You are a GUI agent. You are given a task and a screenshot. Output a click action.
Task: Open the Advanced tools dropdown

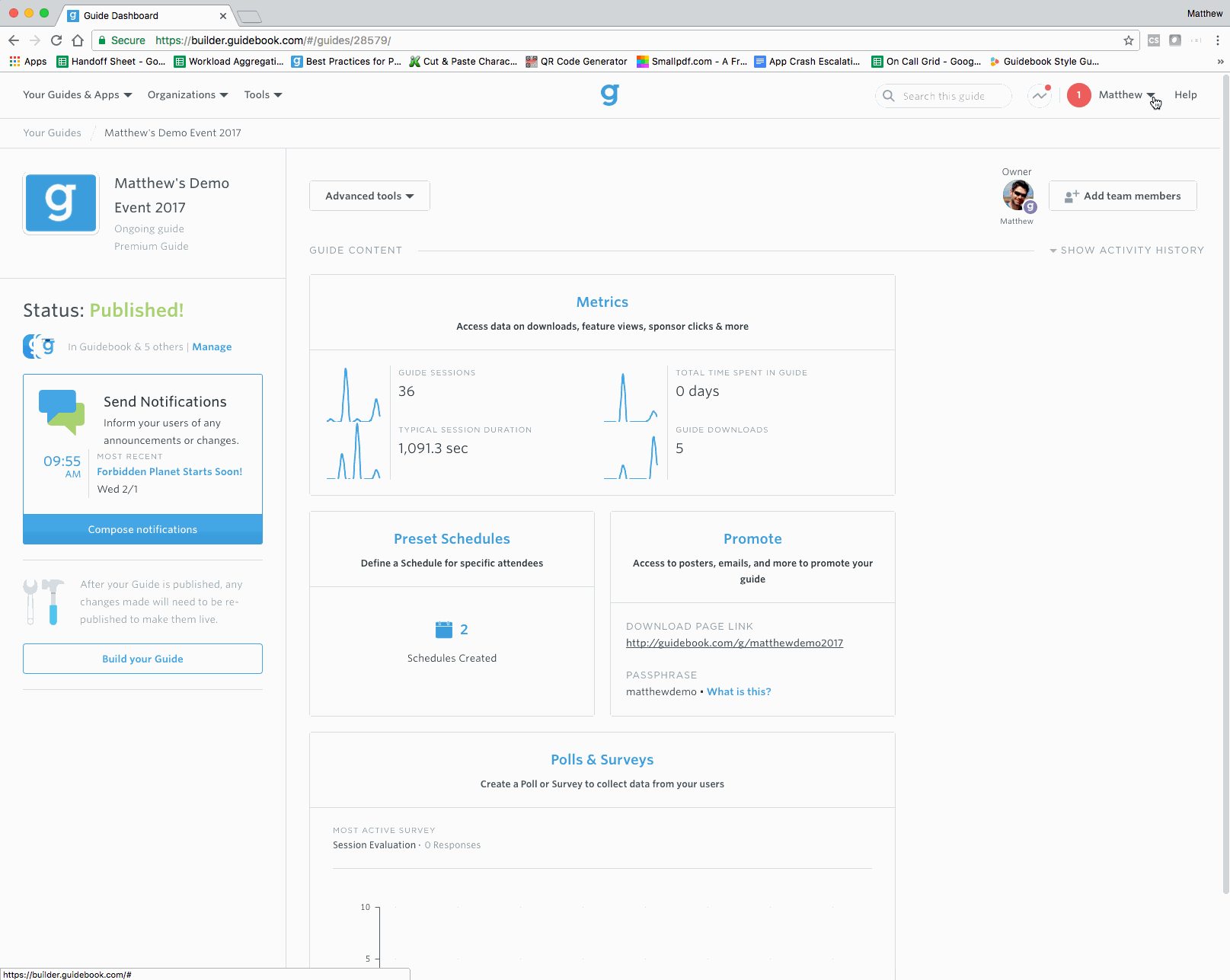[369, 196]
